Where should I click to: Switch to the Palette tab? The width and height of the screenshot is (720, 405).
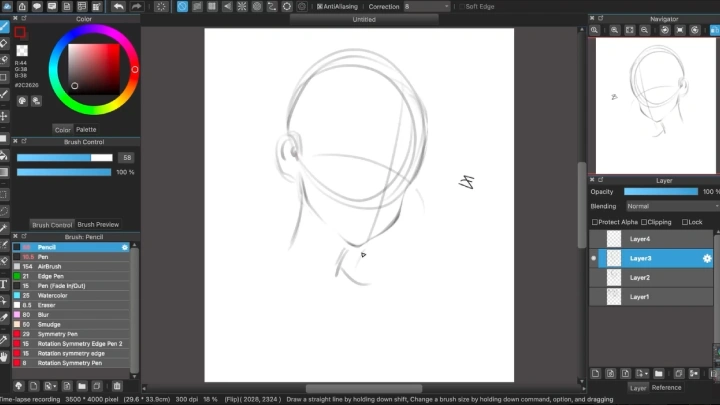click(x=86, y=129)
